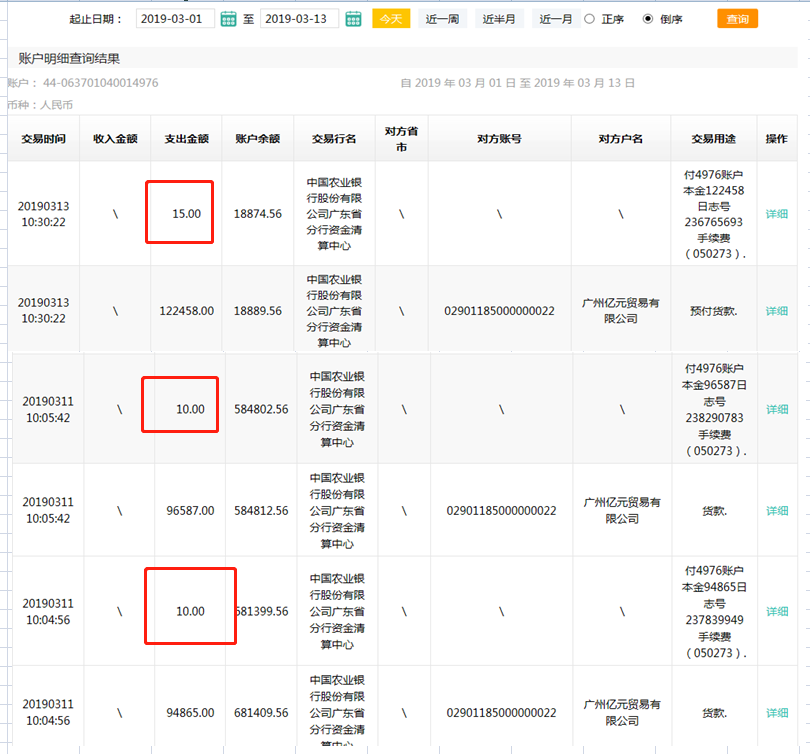This screenshot has height=754, width=810.
Task: Click the 对方户名 column header
Action: pos(620,139)
